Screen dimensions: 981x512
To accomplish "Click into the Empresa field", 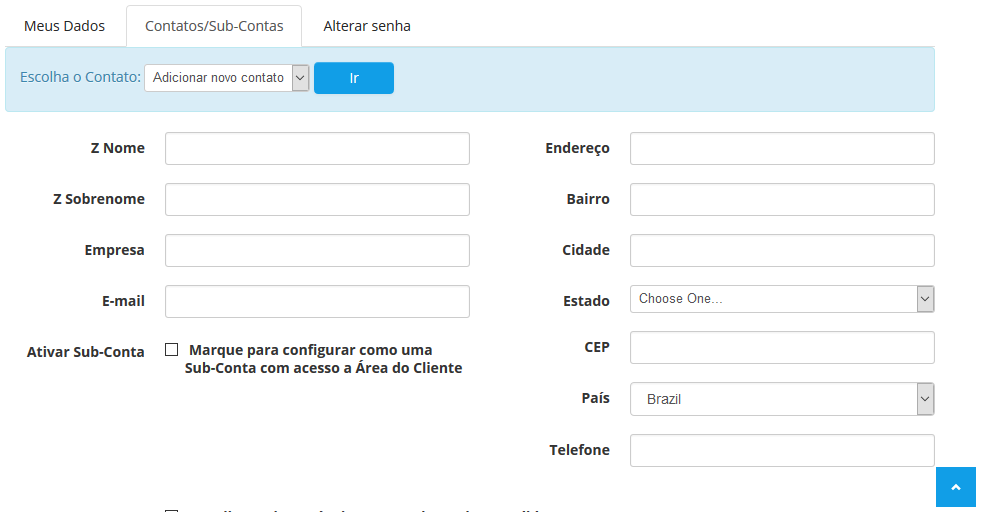I will coord(317,250).
